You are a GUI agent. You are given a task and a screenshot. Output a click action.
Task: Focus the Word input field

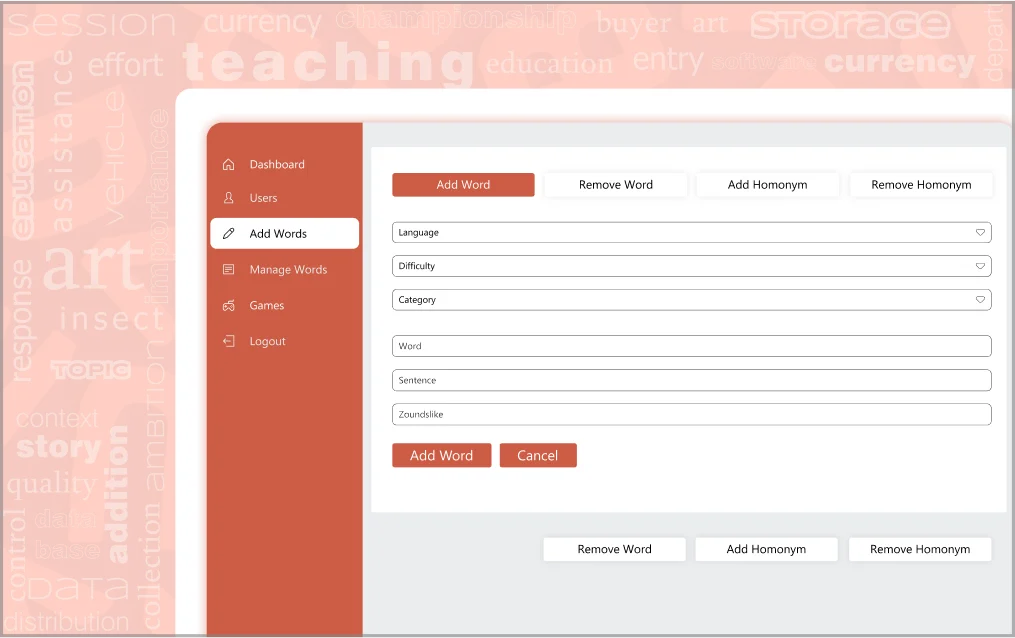click(691, 346)
